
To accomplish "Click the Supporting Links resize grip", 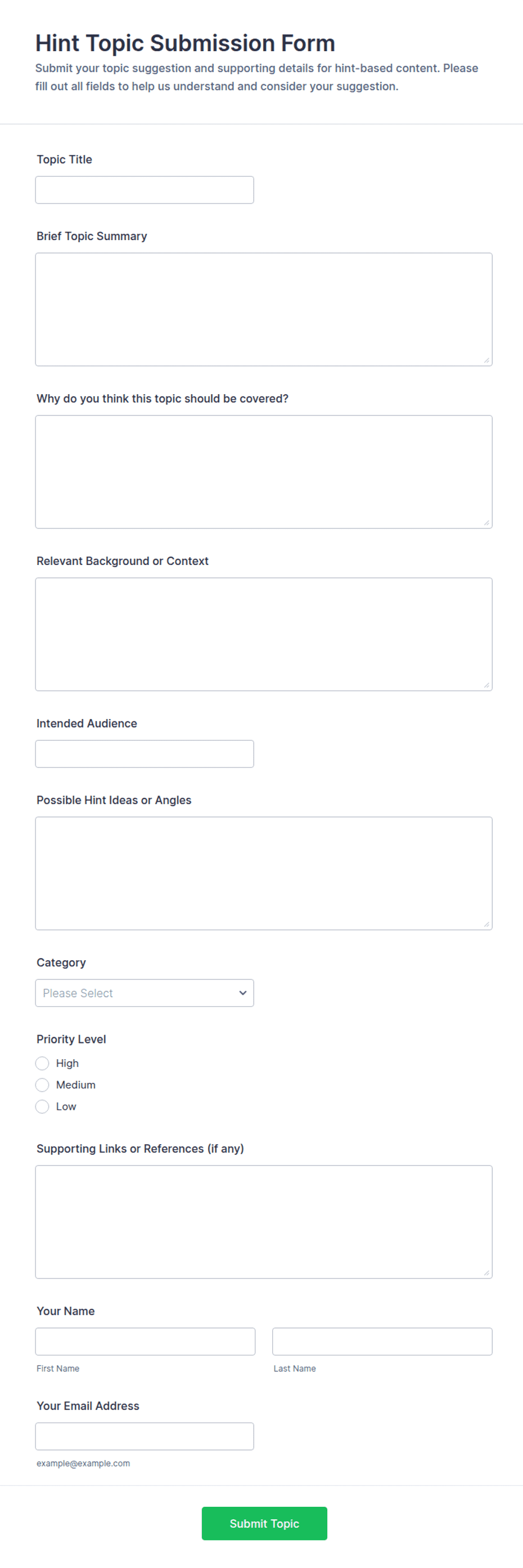I will pos(486,1273).
